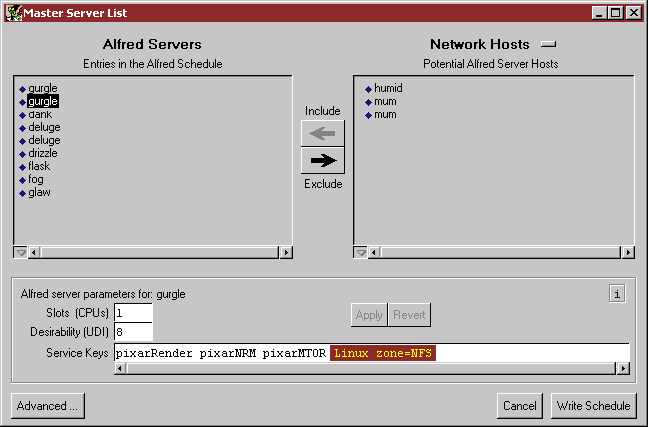648x427 pixels.
Task: Select the humid network host
Action: click(x=388, y=88)
